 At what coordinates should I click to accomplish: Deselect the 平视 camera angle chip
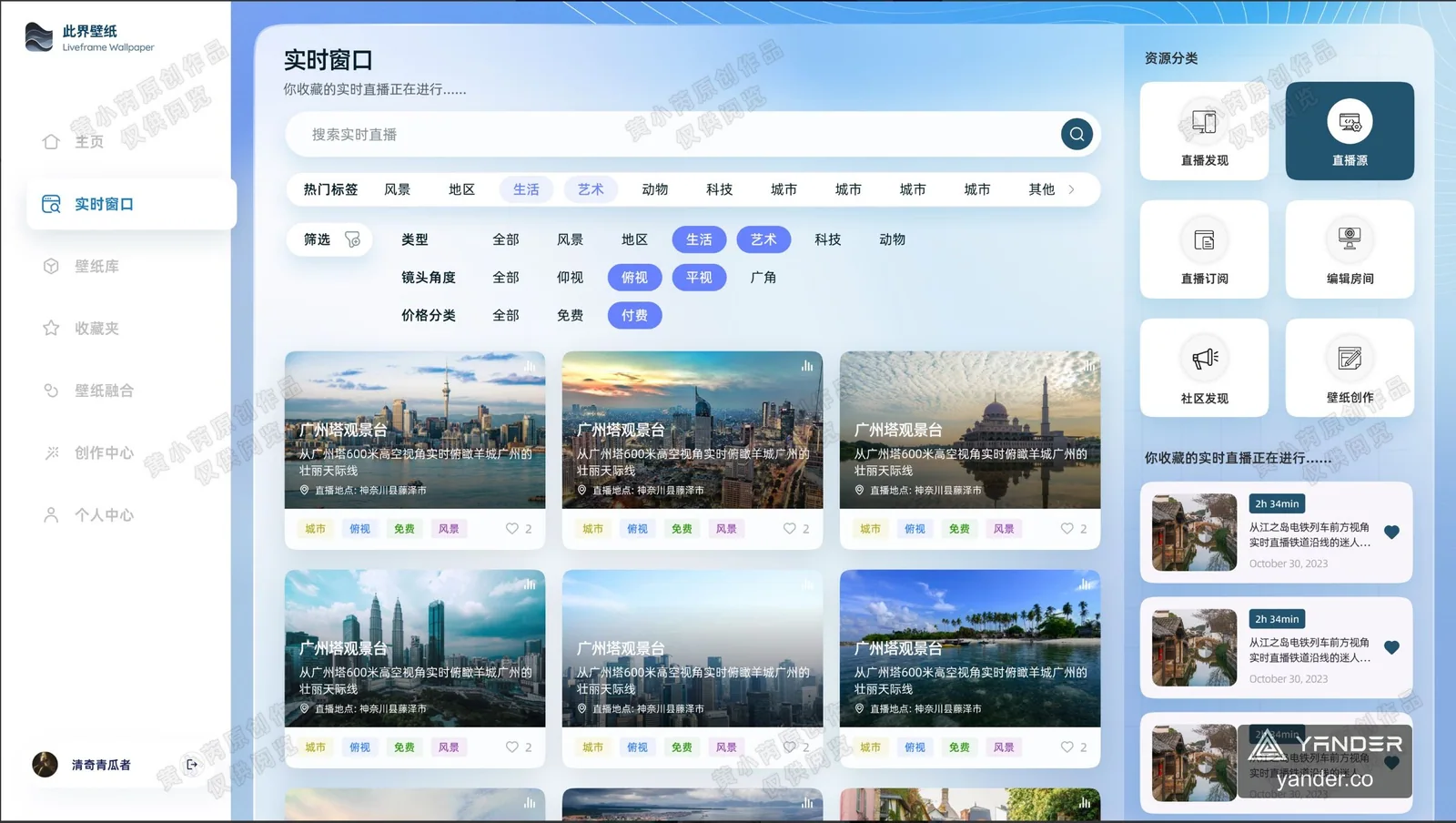[x=699, y=278]
